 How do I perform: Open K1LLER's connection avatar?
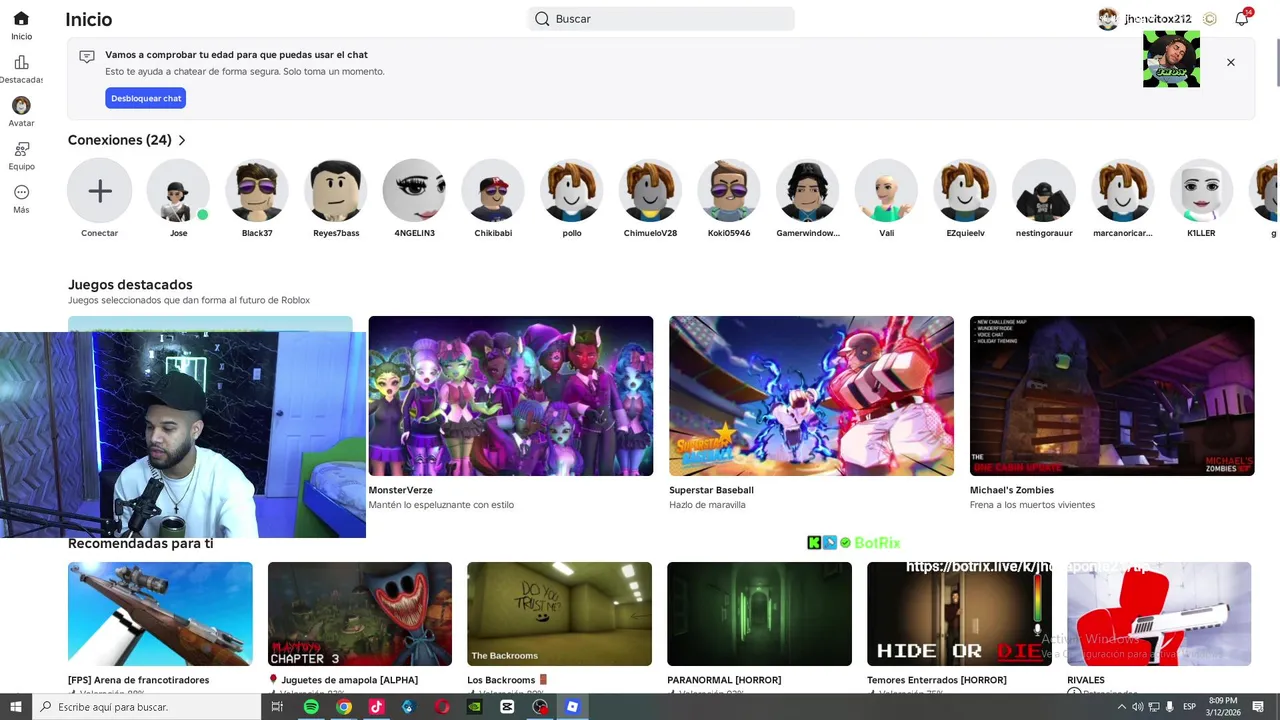pyautogui.click(x=1201, y=190)
